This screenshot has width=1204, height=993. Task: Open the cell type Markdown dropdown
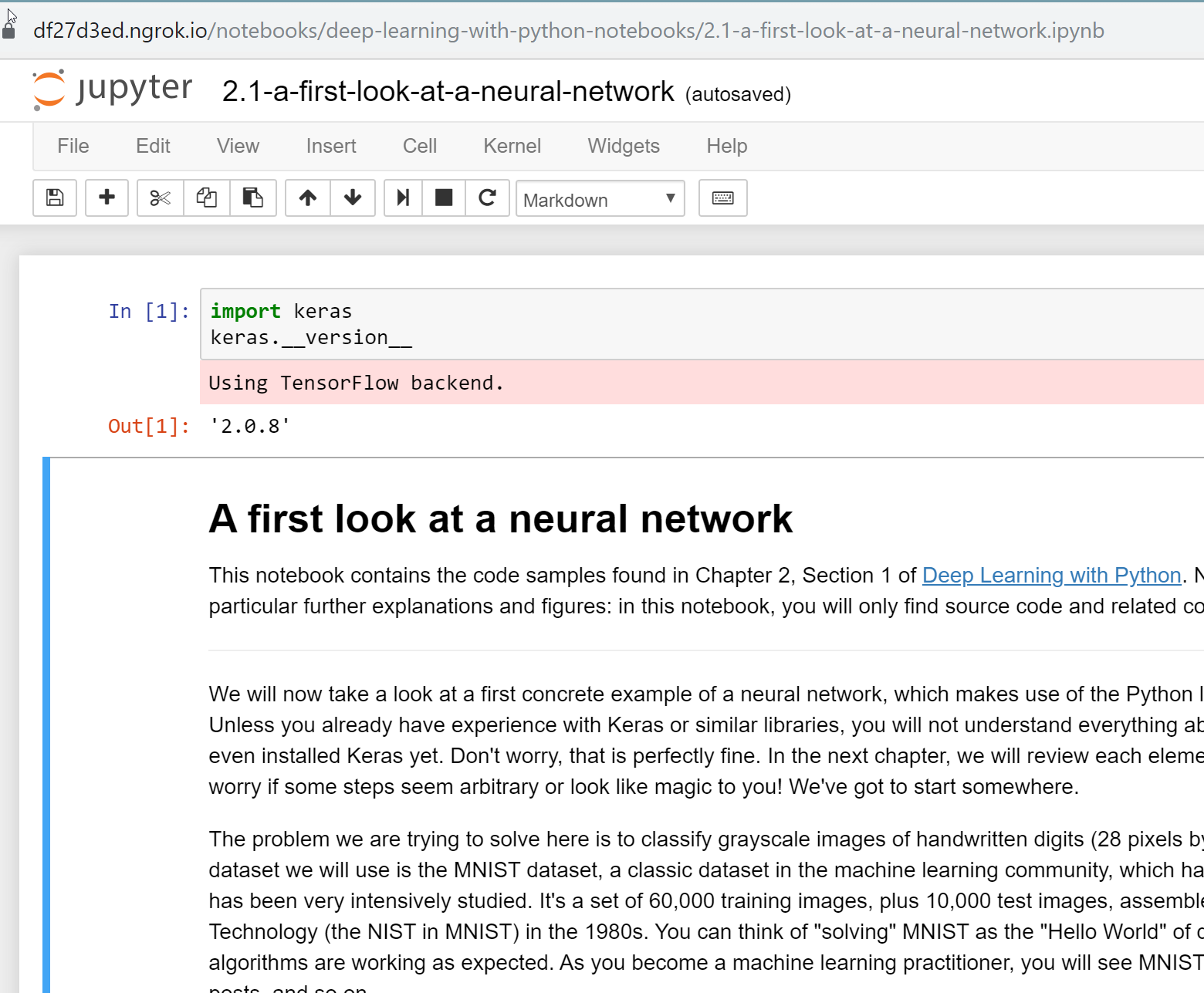600,199
